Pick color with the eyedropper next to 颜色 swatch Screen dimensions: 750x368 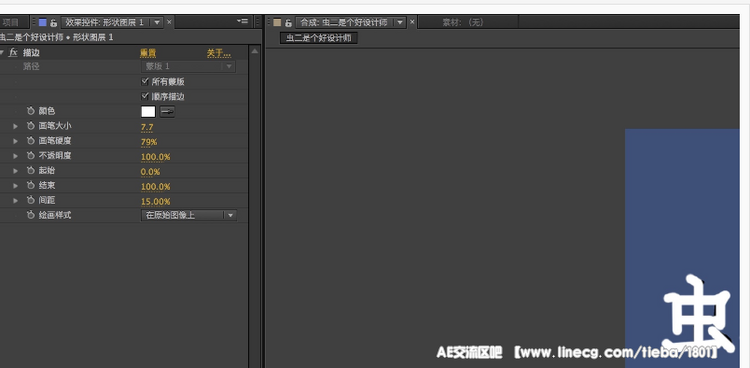pos(167,112)
